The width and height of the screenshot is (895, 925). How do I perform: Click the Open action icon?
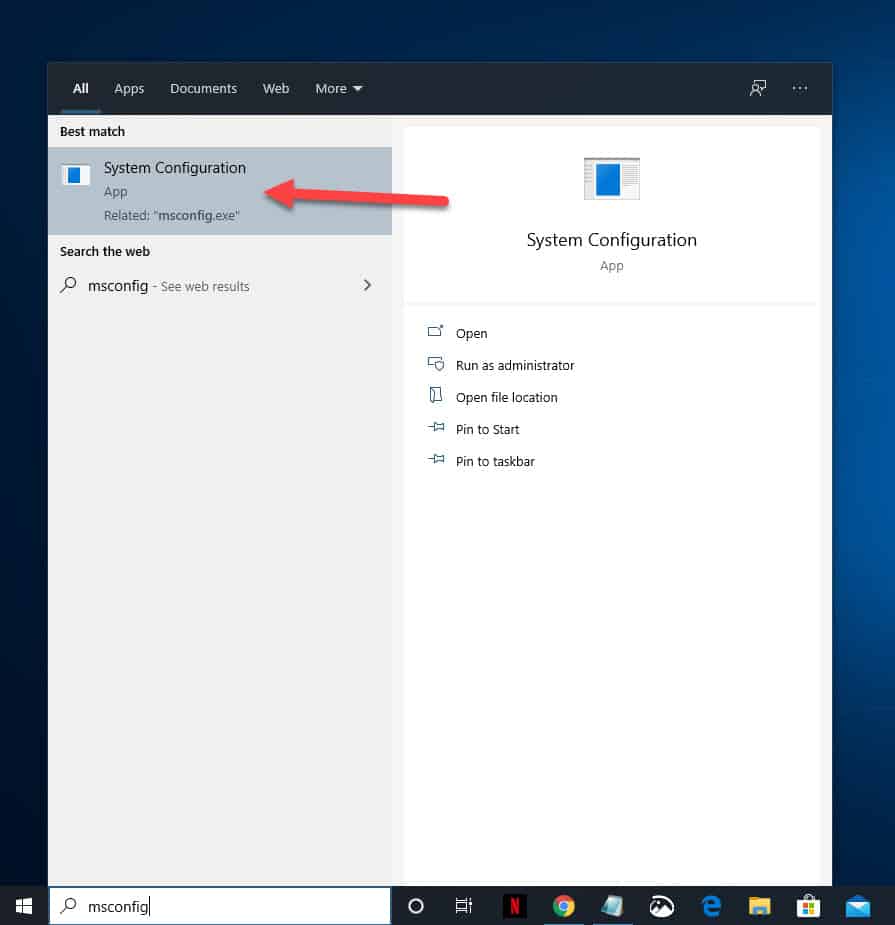[x=435, y=331]
